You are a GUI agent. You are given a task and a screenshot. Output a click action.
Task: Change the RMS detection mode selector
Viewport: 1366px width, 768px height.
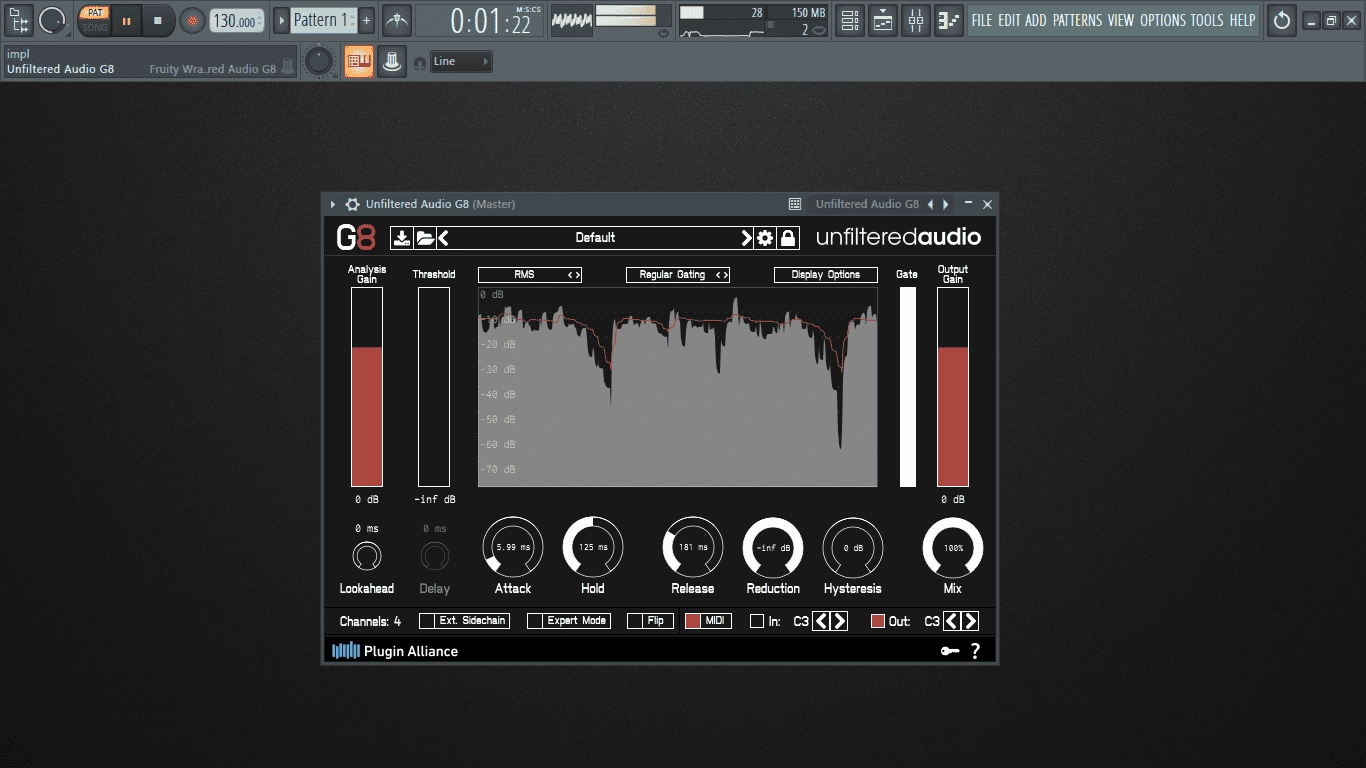coord(530,275)
